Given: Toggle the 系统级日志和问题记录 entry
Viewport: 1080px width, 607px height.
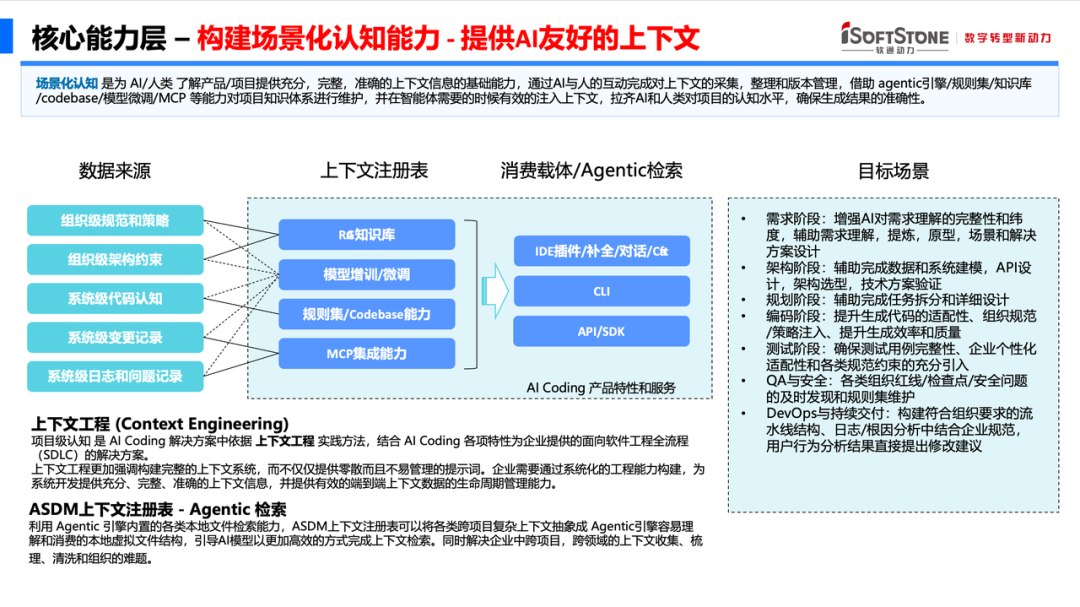Looking at the screenshot, I should coord(114,377).
